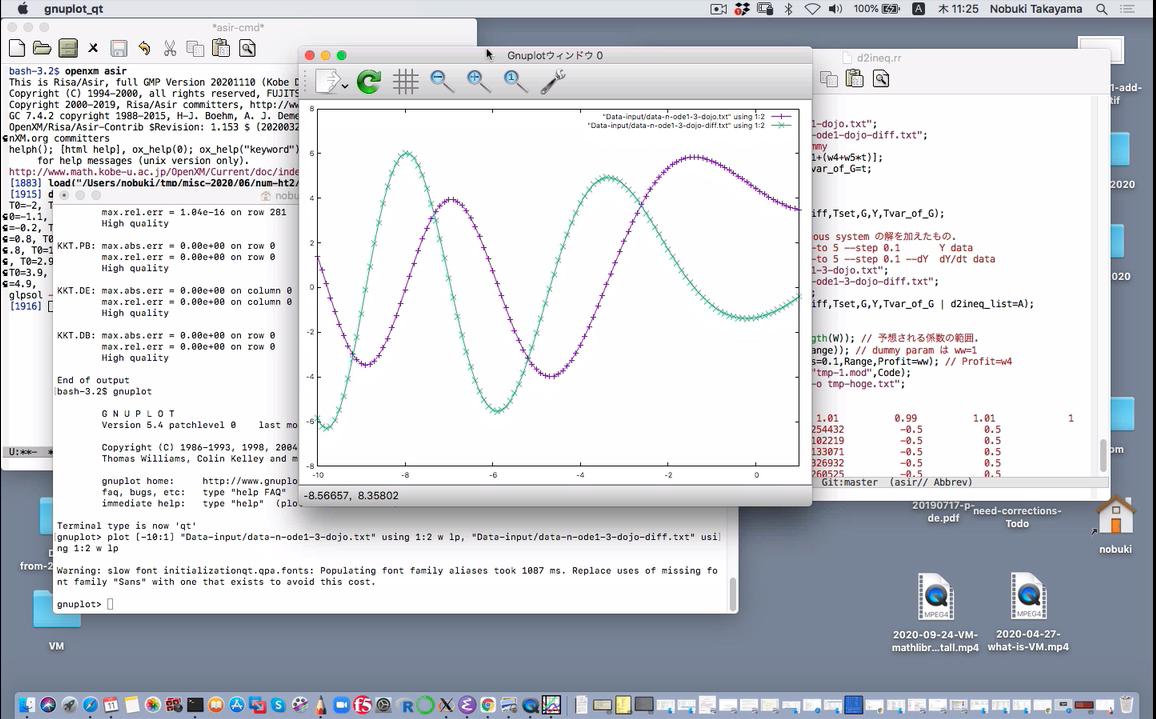Toggle the purple dojo.txt curve via legend
The image size is (1156, 719).
click(697, 117)
